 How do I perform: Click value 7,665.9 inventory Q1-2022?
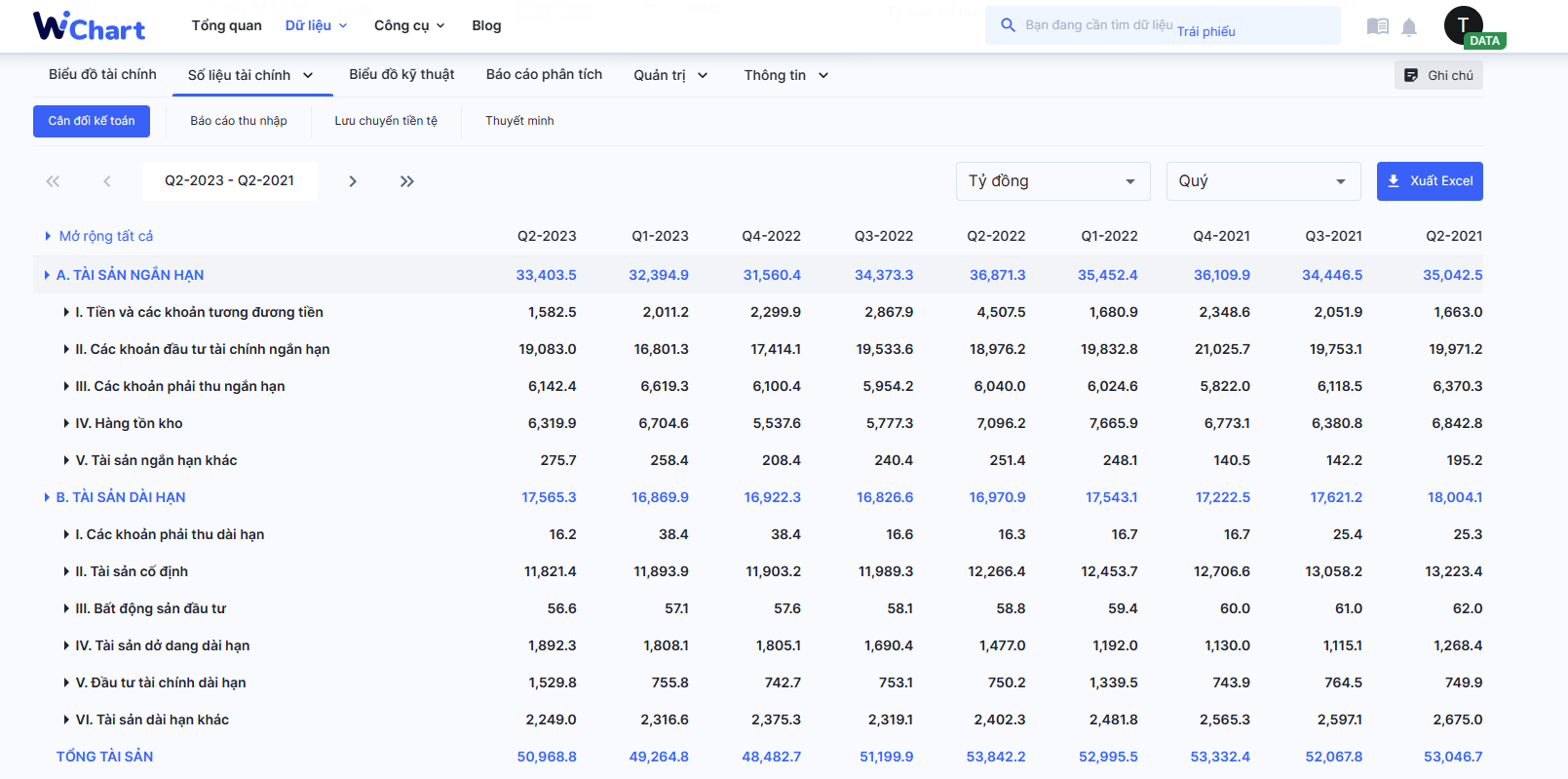tap(1114, 423)
